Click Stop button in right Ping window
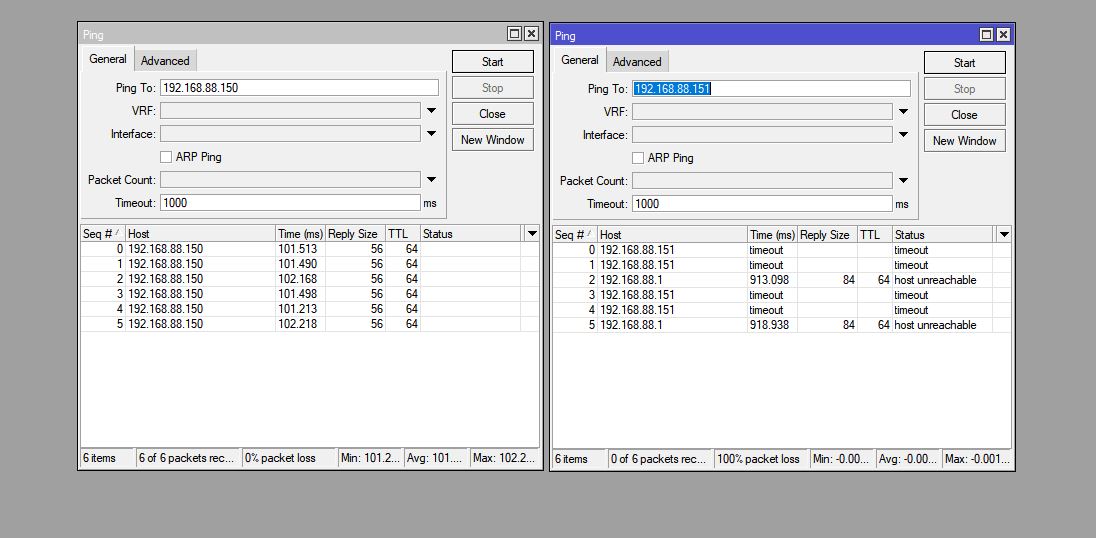Viewport: 1096px width, 538px height. point(965,89)
